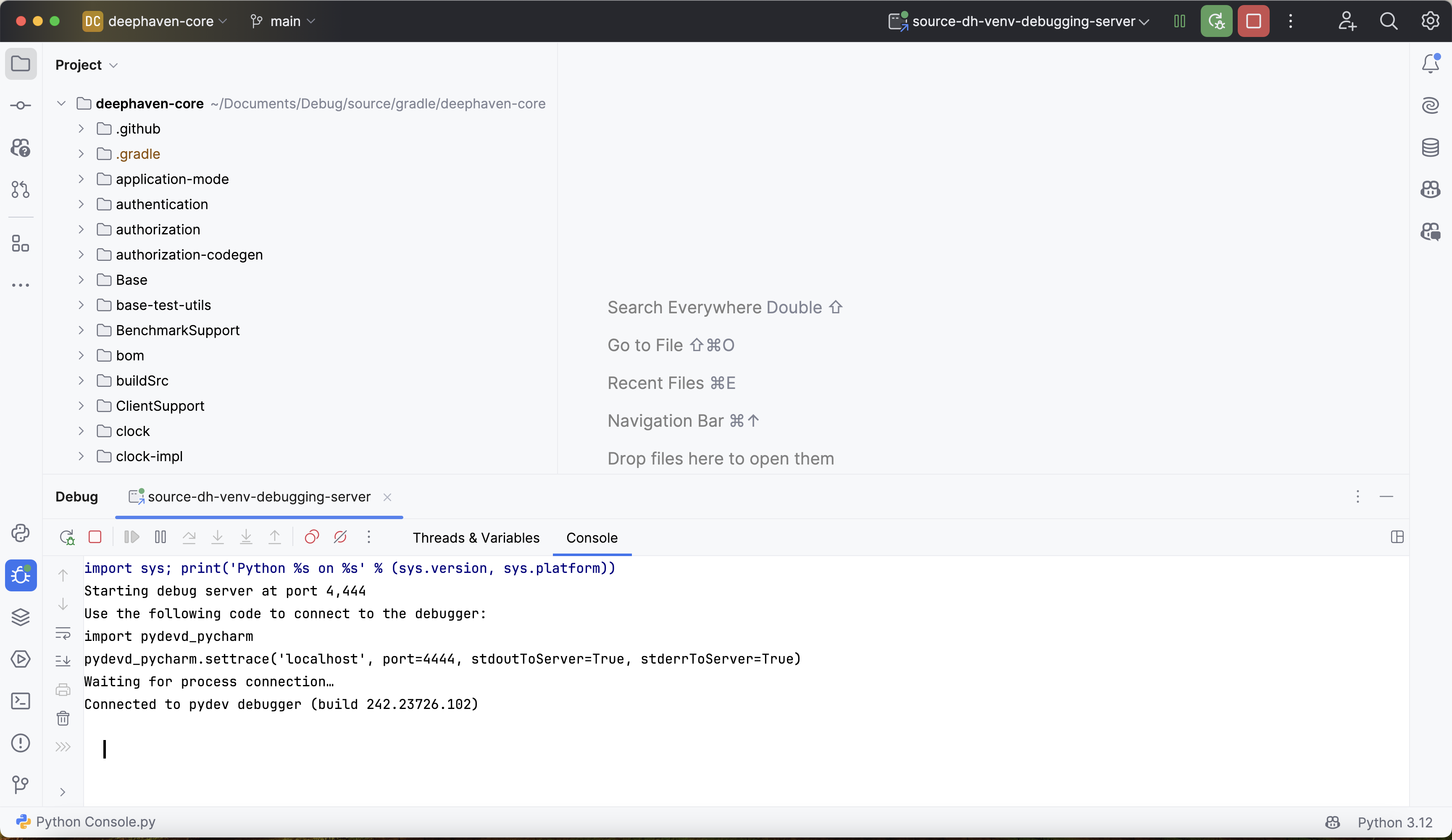This screenshot has width=1452, height=840.
Task: Toggle Mute Breakpoints in debug toolbar
Action: (x=341, y=538)
